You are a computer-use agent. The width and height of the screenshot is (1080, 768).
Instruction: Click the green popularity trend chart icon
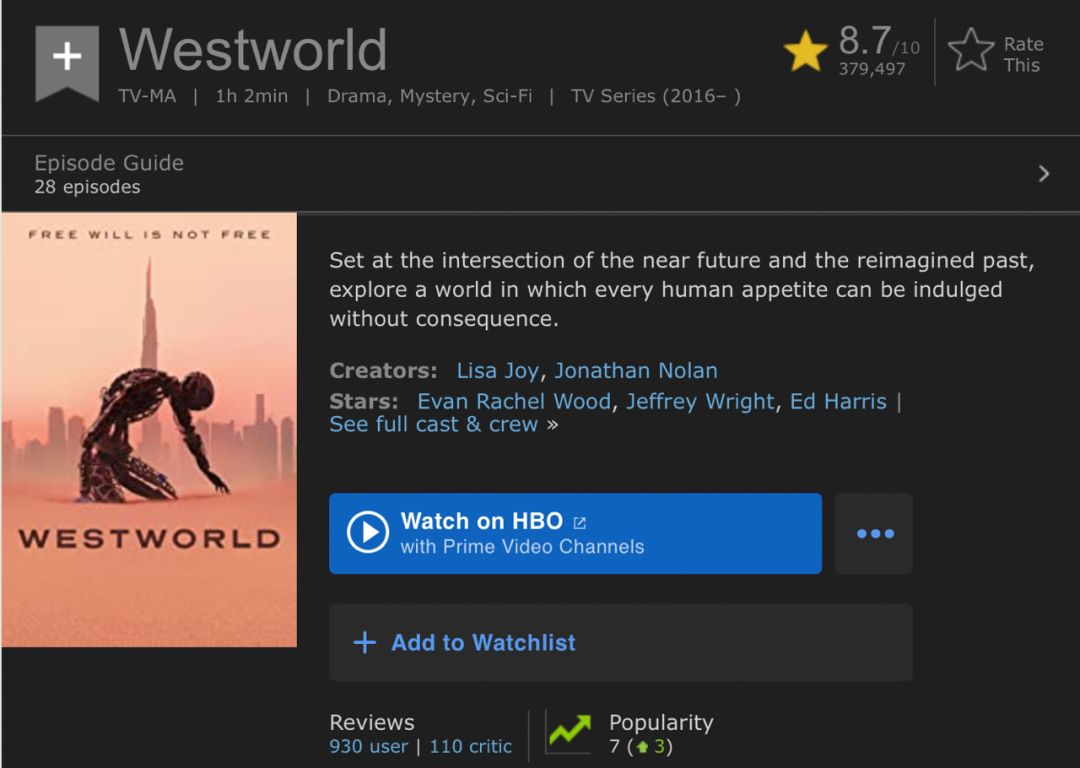568,733
